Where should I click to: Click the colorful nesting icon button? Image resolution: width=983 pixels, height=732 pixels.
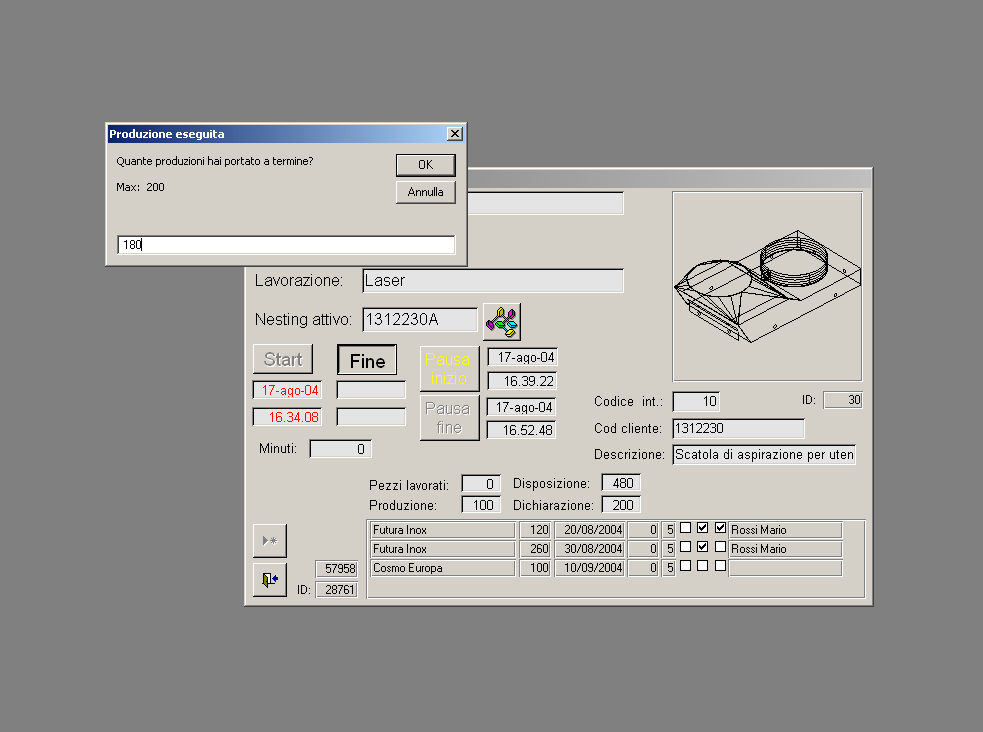point(502,322)
